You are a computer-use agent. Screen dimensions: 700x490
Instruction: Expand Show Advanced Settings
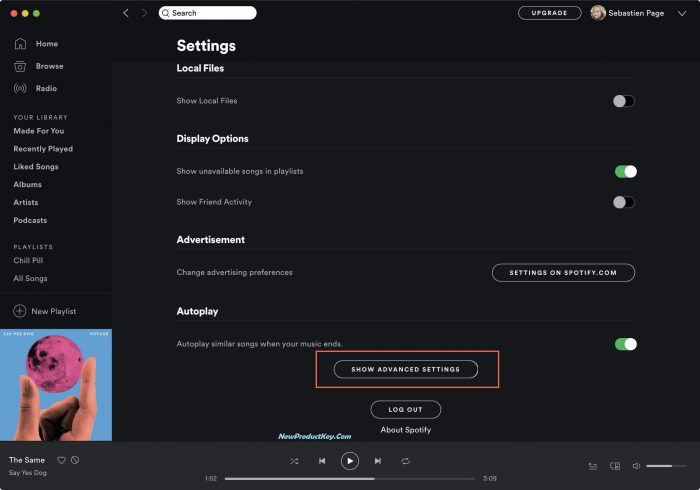(x=406, y=369)
